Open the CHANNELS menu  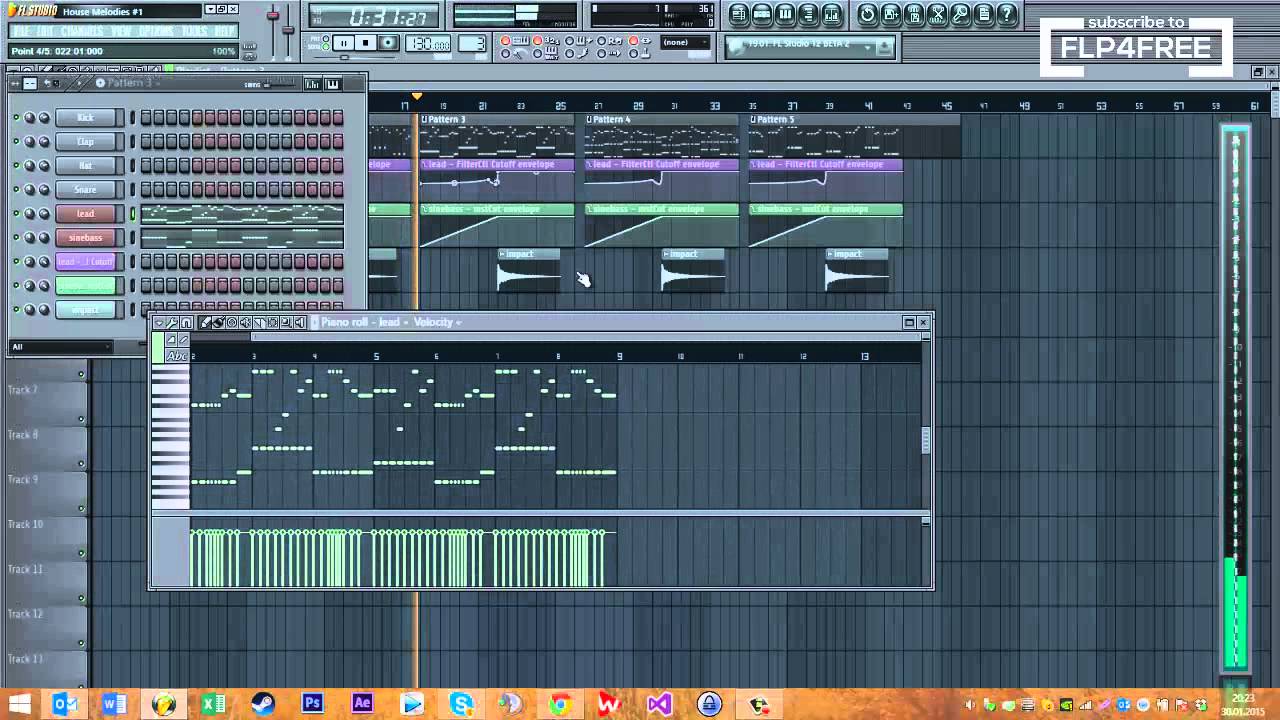coord(82,31)
